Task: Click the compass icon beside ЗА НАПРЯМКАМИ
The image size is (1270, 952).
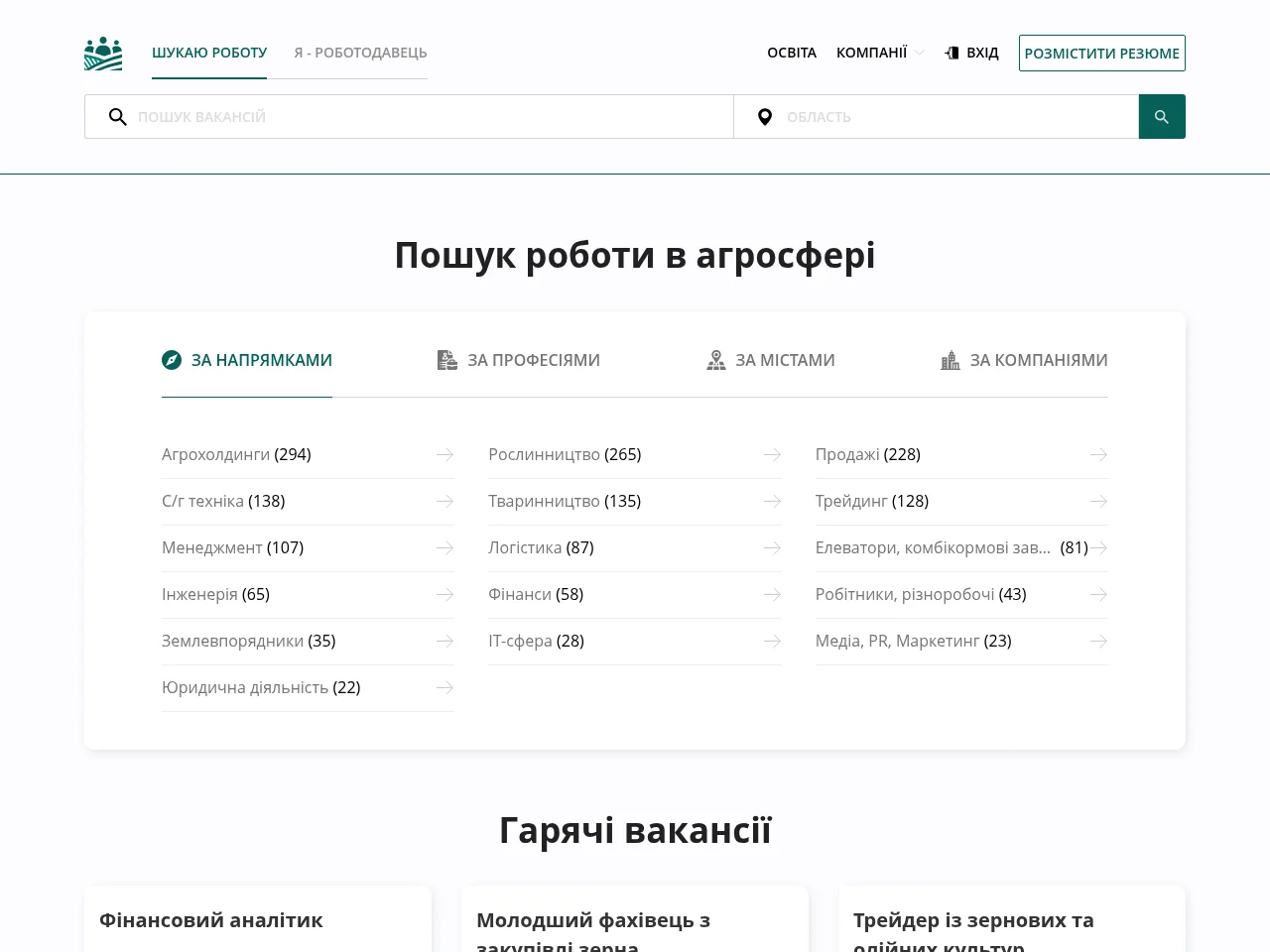Action: pos(172,360)
